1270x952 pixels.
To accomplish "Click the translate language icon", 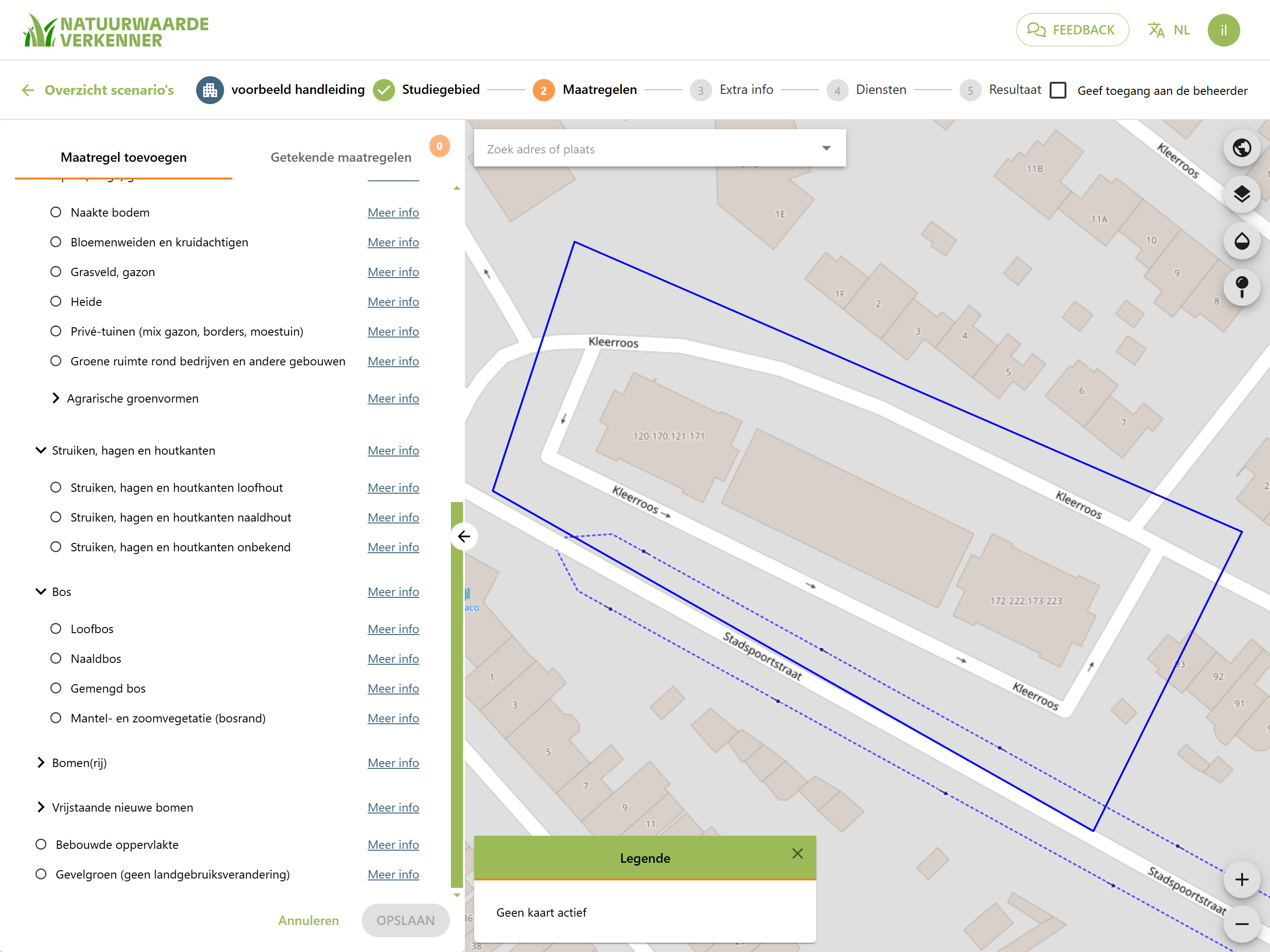I will click(x=1156, y=30).
